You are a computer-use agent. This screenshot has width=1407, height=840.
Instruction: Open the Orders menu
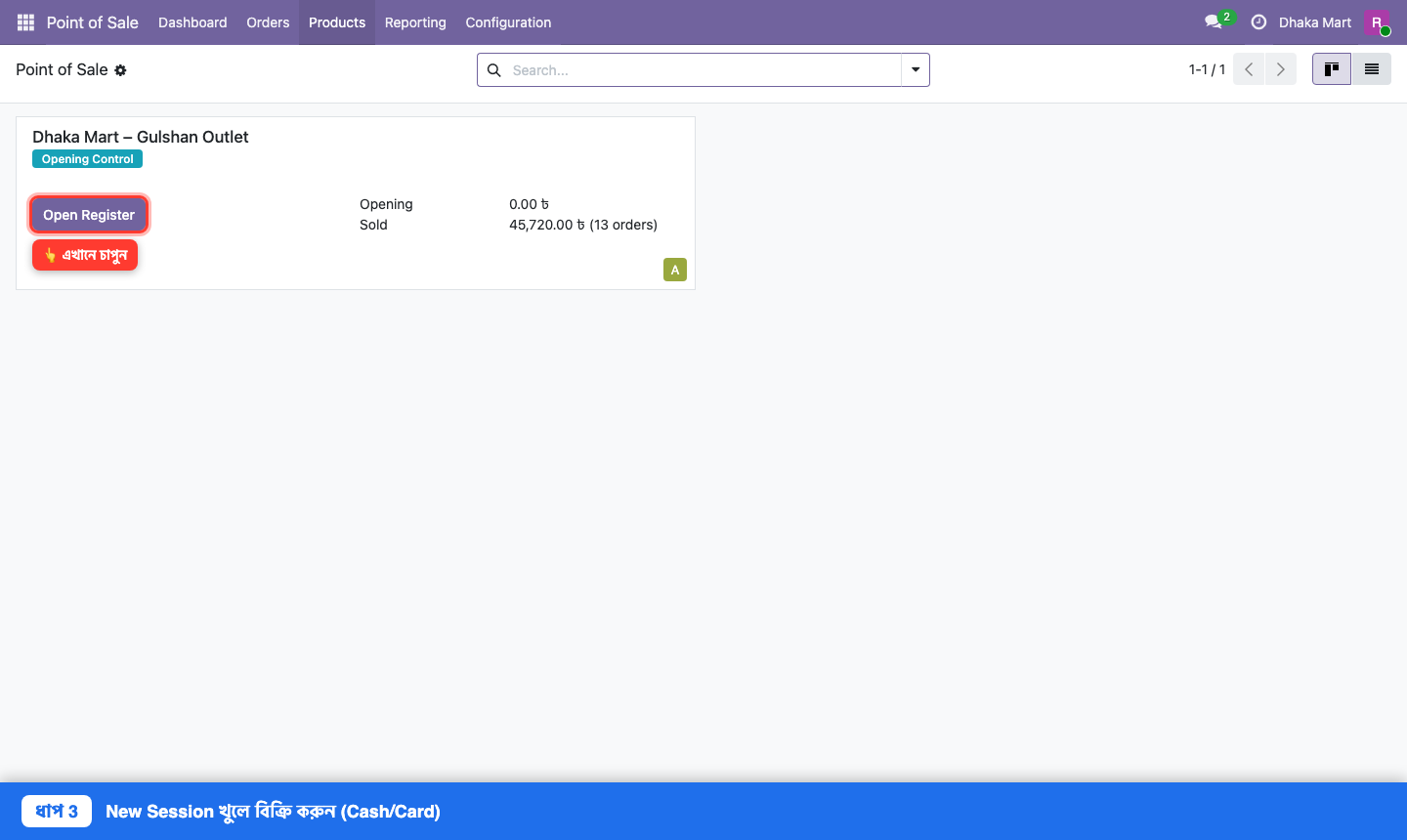(268, 22)
